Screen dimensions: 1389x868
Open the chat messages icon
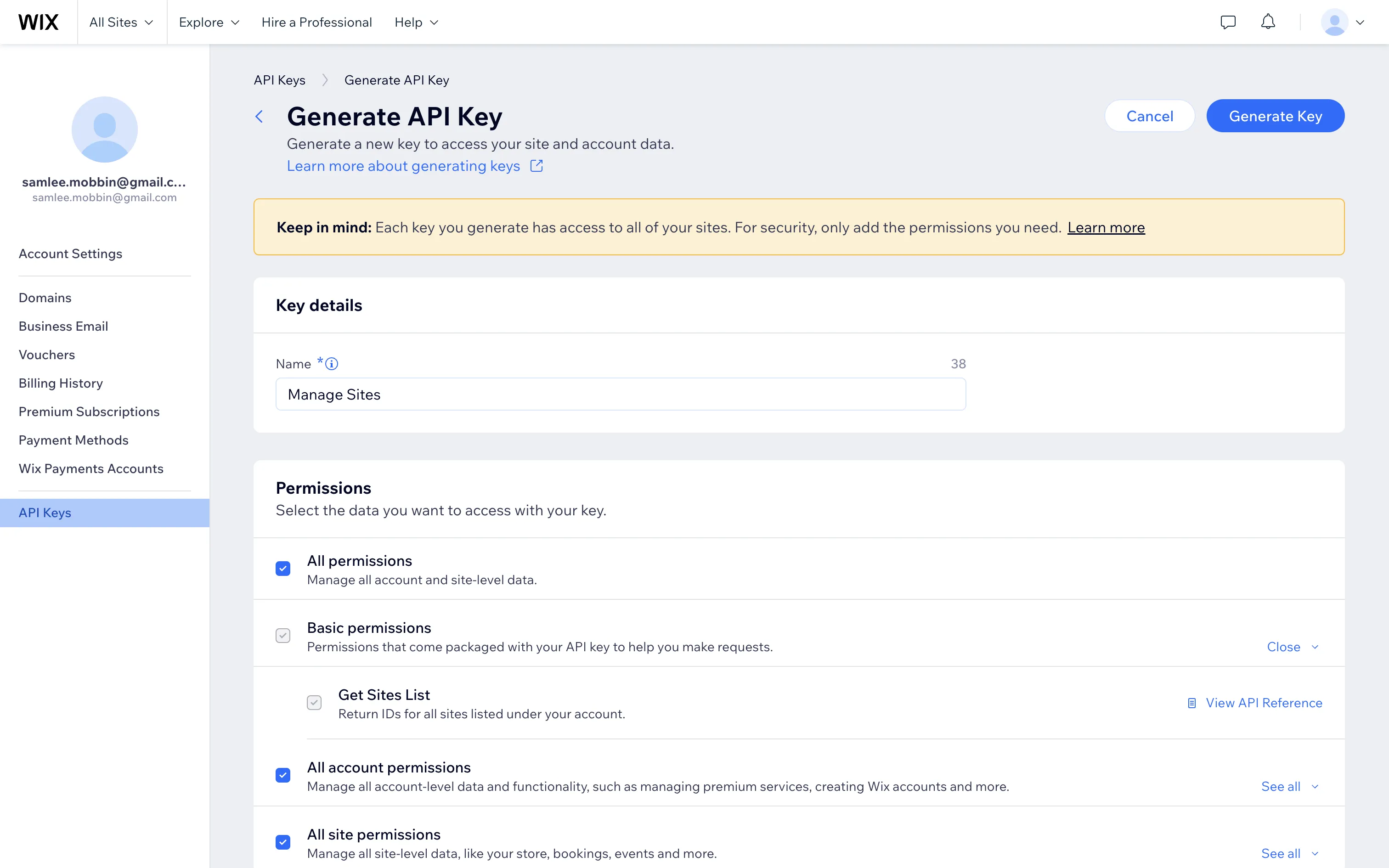(1228, 22)
